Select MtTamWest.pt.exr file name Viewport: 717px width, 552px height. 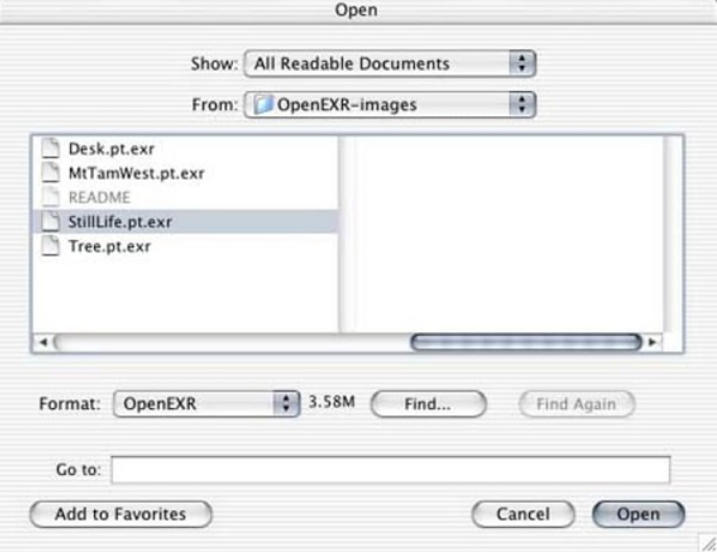(x=136, y=173)
